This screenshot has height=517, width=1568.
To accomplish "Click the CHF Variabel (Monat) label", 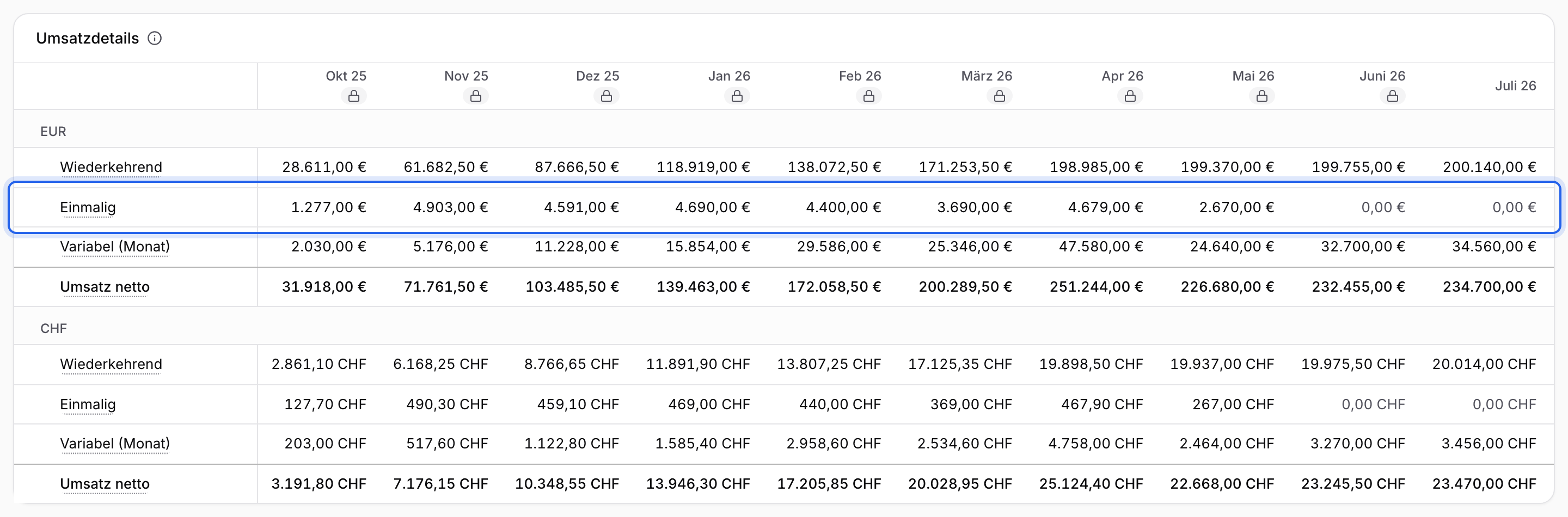I will click(x=114, y=444).
